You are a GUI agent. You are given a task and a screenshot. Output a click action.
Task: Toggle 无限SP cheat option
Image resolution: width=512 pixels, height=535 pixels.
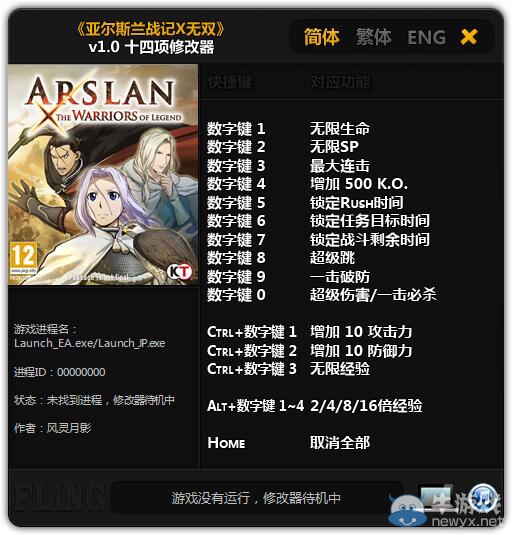click(x=334, y=147)
